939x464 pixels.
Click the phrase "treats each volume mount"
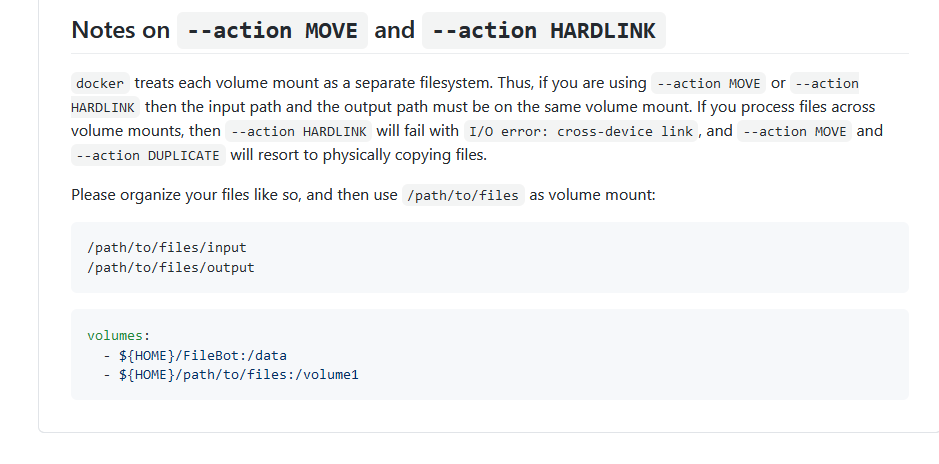click(217, 83)
